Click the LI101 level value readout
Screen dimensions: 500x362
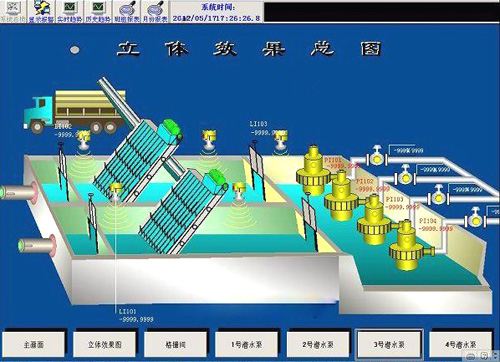[x=136, y=319]
